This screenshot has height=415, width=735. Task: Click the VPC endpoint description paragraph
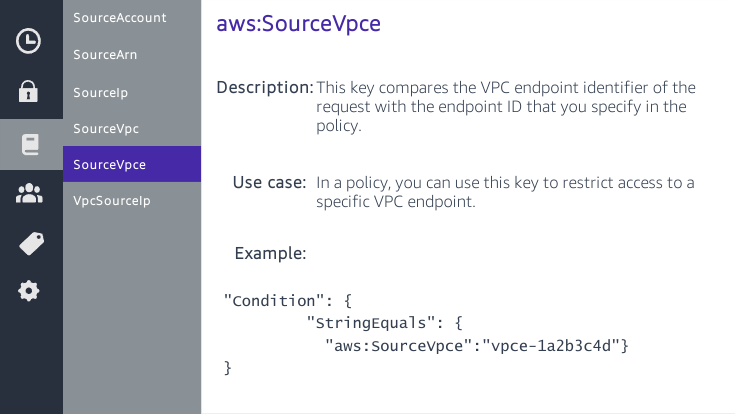click(x=505, y=107)
